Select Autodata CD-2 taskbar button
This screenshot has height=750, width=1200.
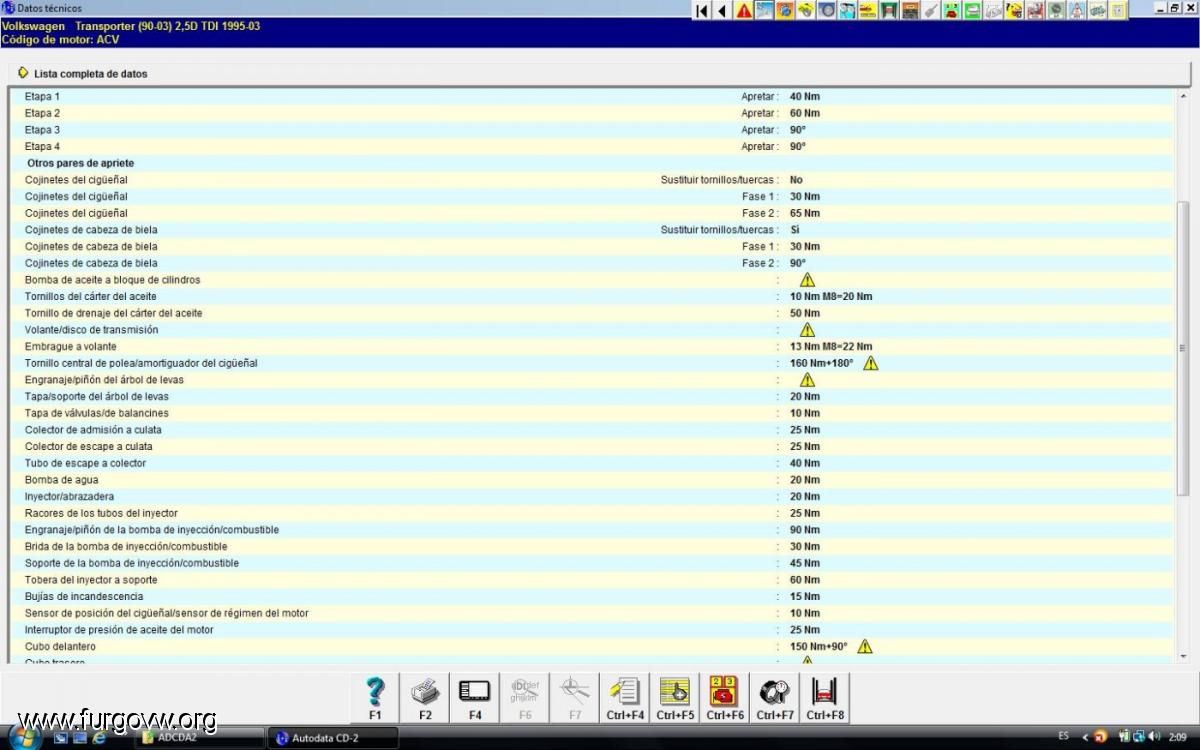pyautogui.click(x=333, y=738)
